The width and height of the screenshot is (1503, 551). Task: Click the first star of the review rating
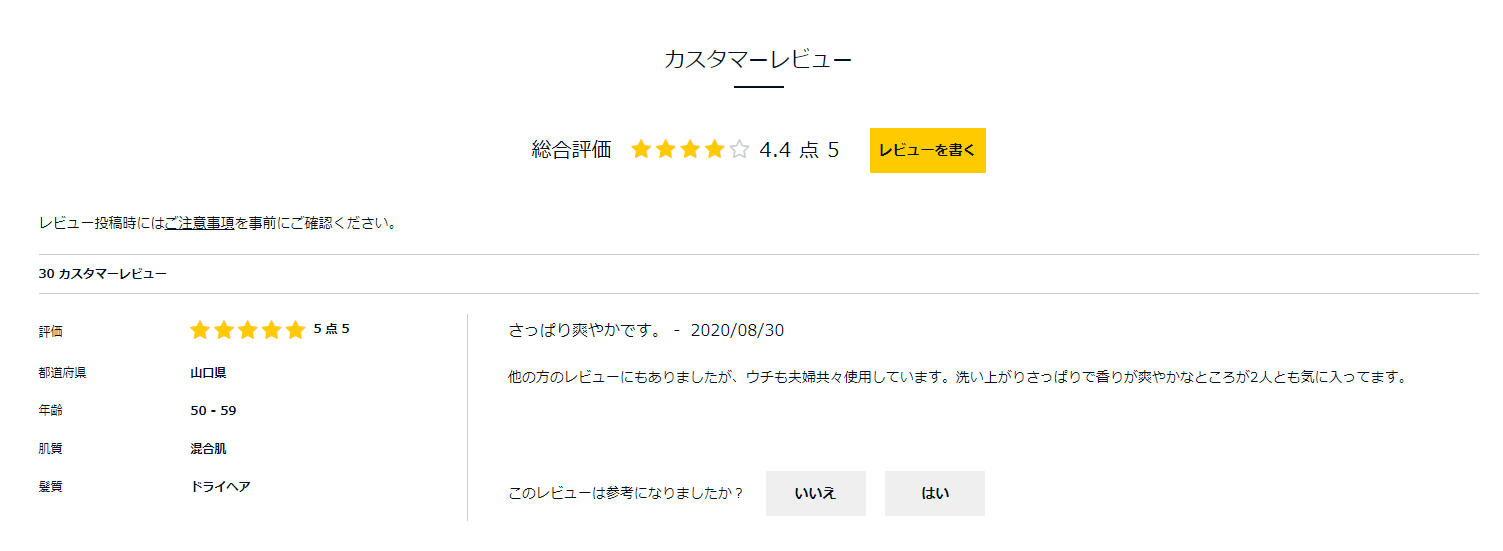(200, 330)
